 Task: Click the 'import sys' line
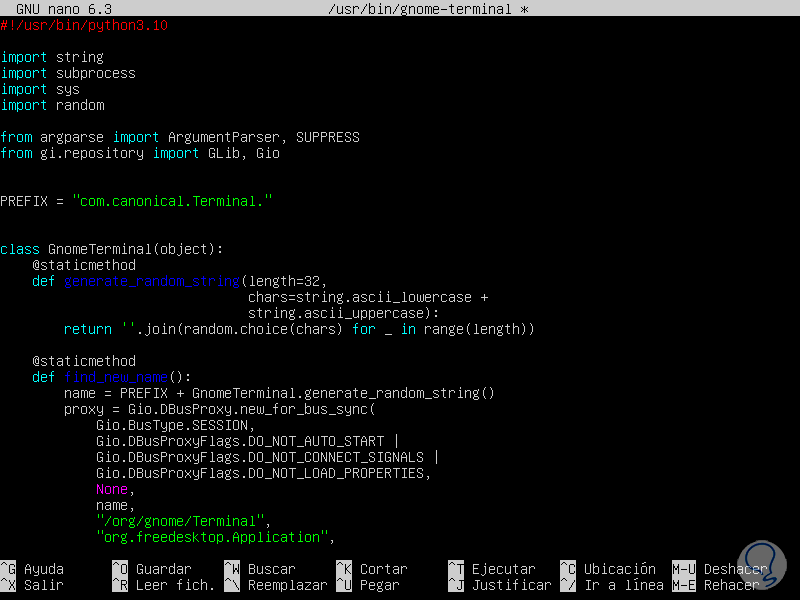40,89
